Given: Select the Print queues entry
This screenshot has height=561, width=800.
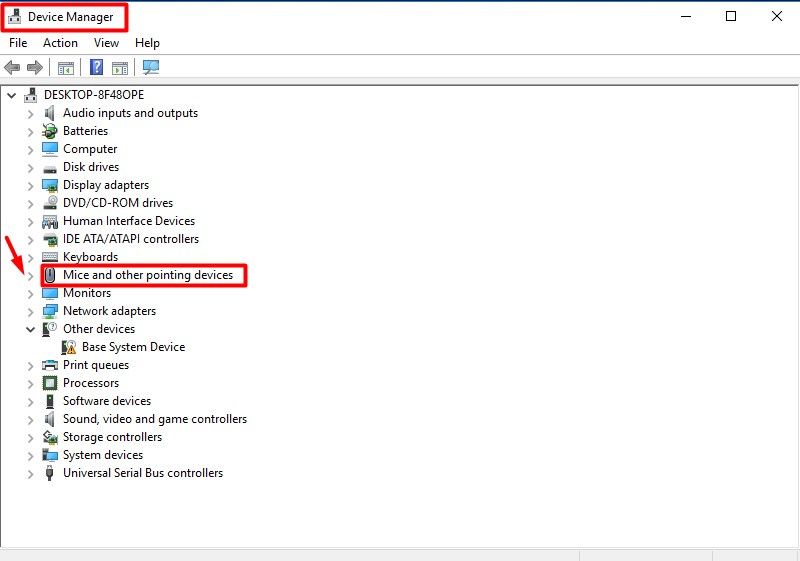Looking at the screenshot, I should (95, 365).
